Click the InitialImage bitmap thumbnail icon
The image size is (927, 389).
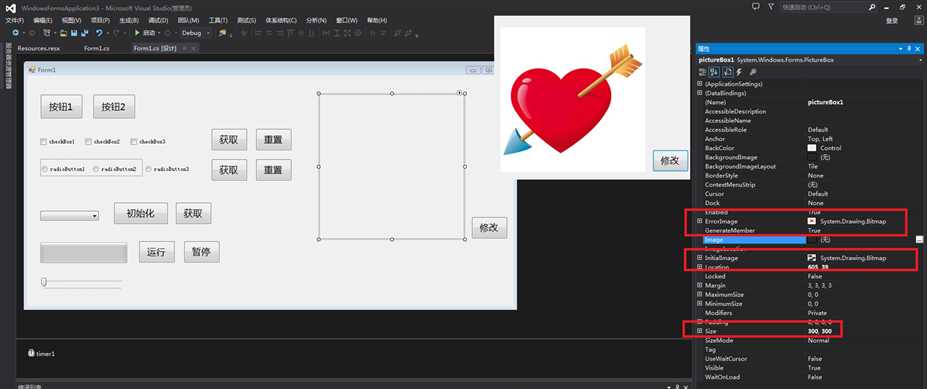click(x=812, y=258)
